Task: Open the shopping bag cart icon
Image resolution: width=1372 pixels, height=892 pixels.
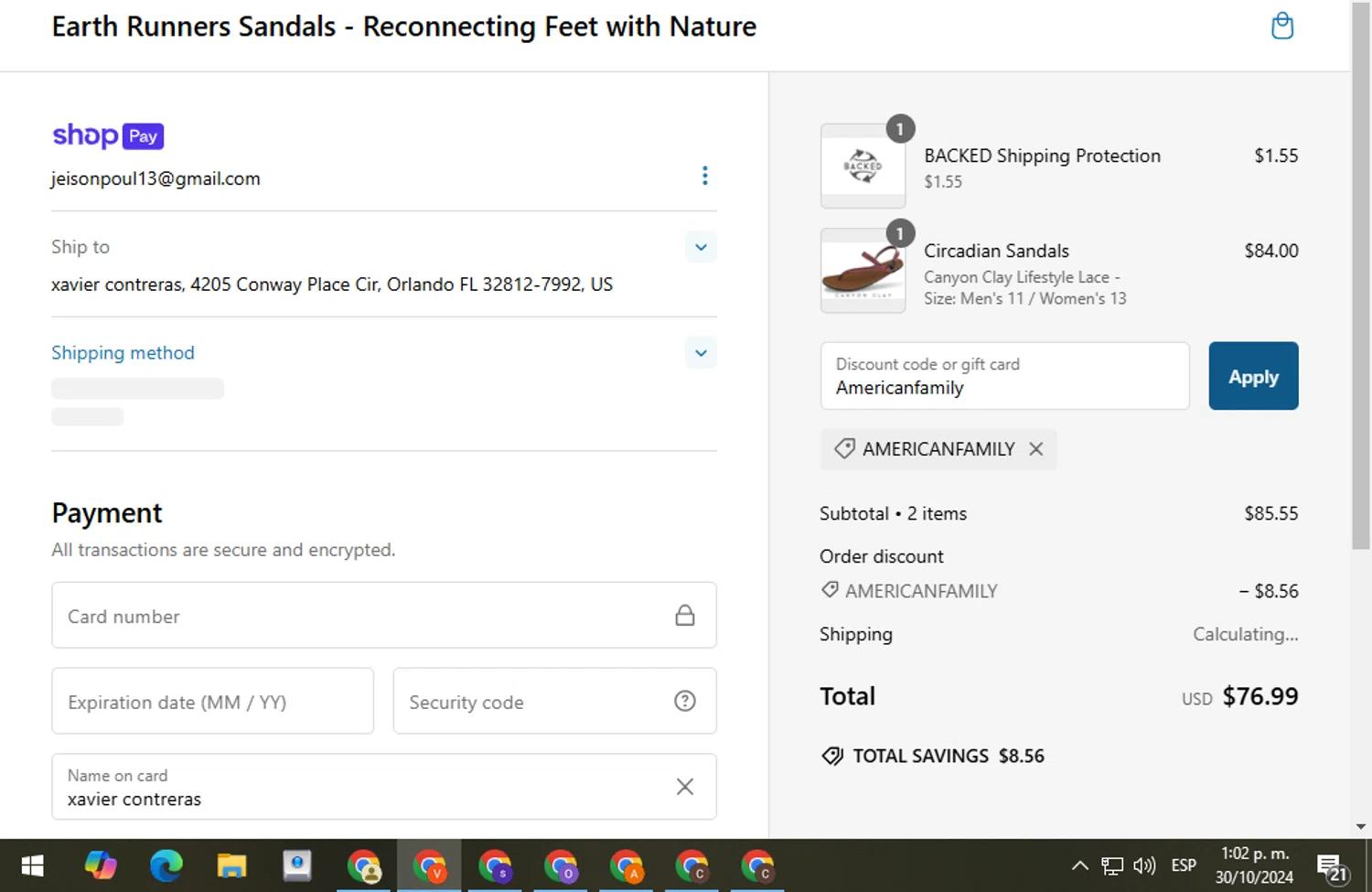Action: (1282, 27)
